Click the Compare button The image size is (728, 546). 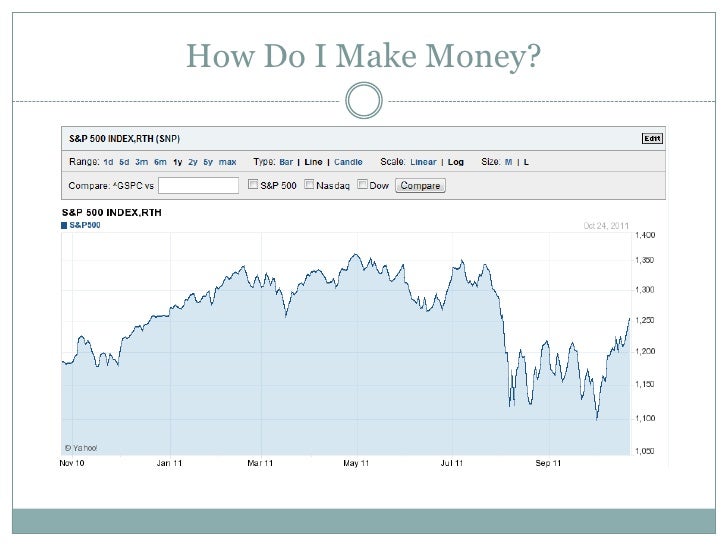click(x=420, y=185)
